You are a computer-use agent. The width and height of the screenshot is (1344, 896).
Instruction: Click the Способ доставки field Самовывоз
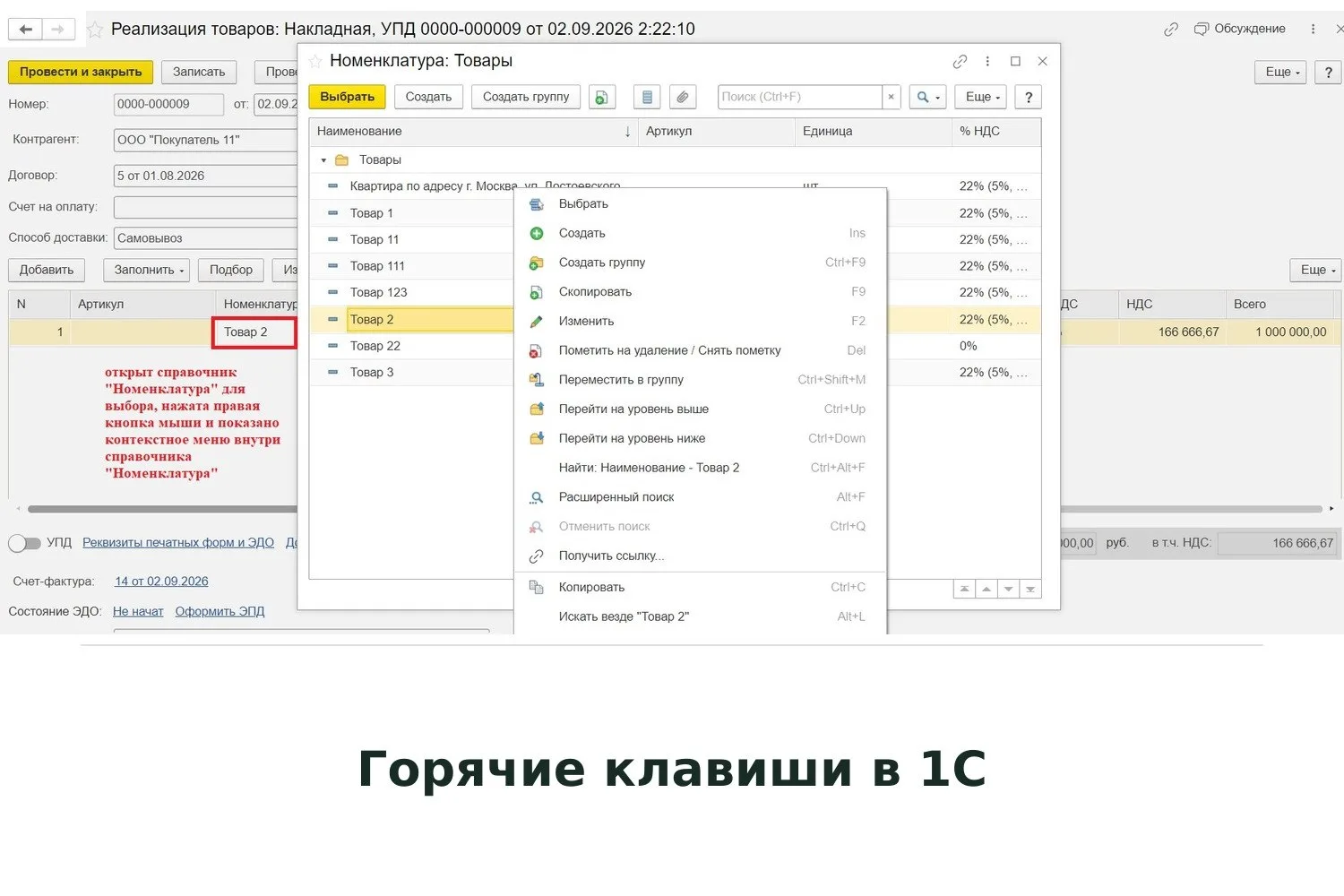point(205,238)
